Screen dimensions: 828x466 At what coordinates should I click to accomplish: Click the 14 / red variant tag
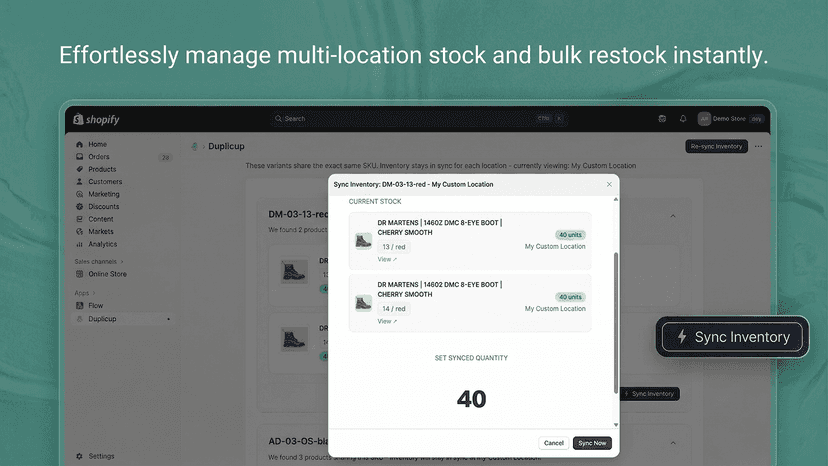pos(393,309)
